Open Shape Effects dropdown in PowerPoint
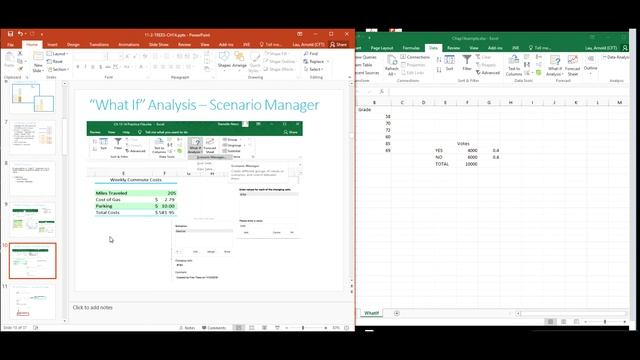This screenshot has width=640, height=360. click(x=280, y=69)
